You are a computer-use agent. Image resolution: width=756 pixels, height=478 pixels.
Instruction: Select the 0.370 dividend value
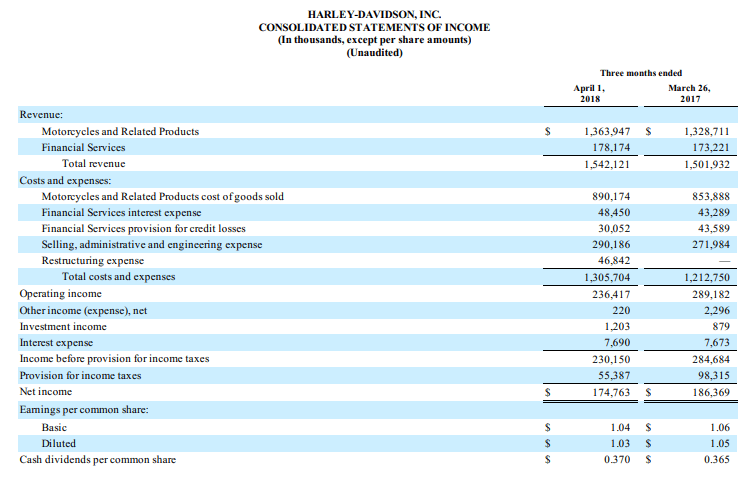(617, 460)
